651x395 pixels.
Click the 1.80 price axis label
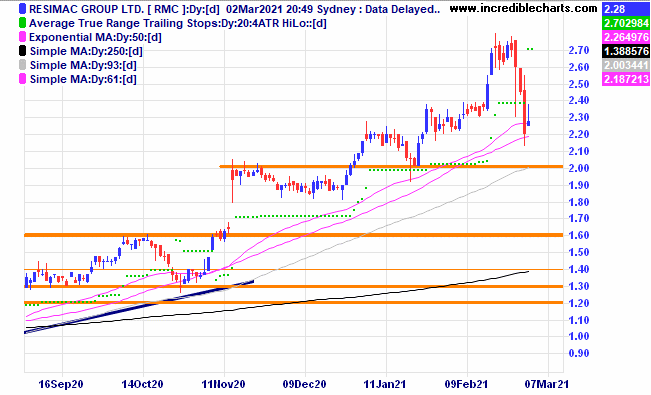579,202
